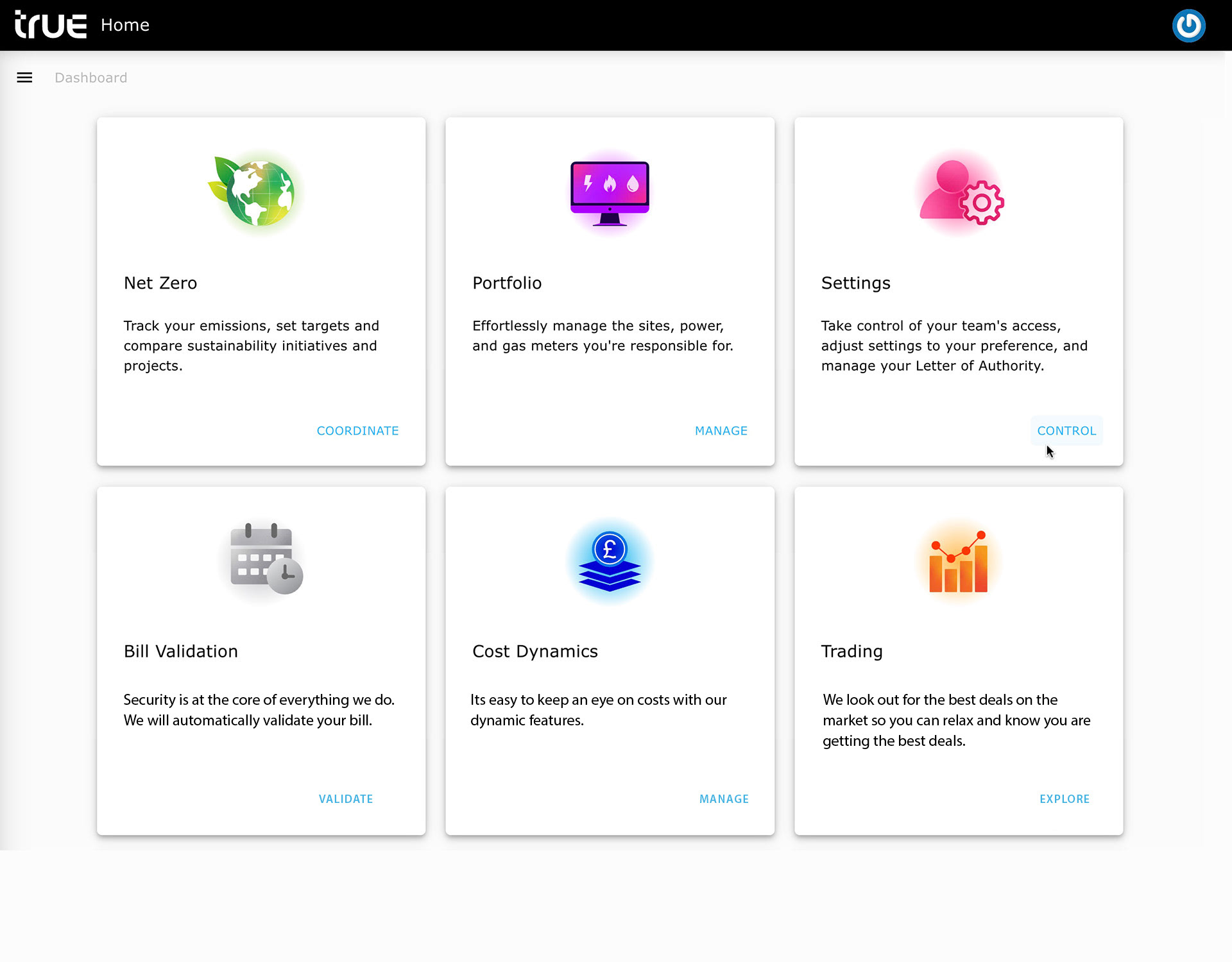
Task: Click the Trading card heading
Action: click(851, 651)
